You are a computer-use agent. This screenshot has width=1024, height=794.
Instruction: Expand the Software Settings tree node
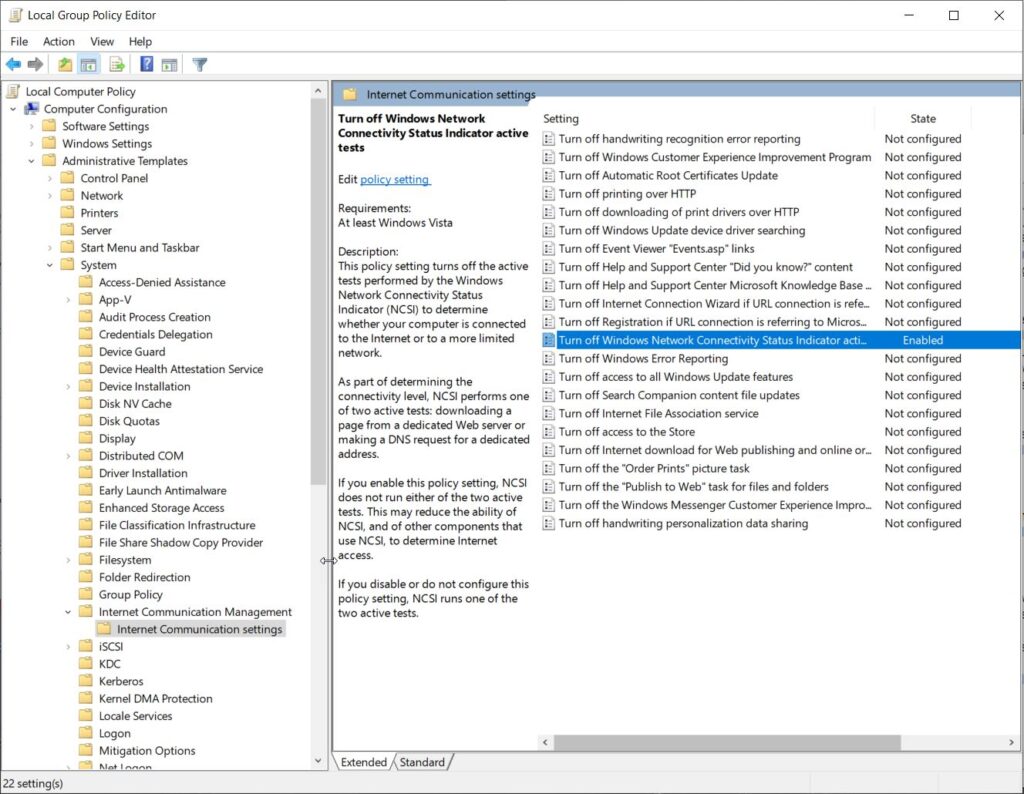pos(32,126)
